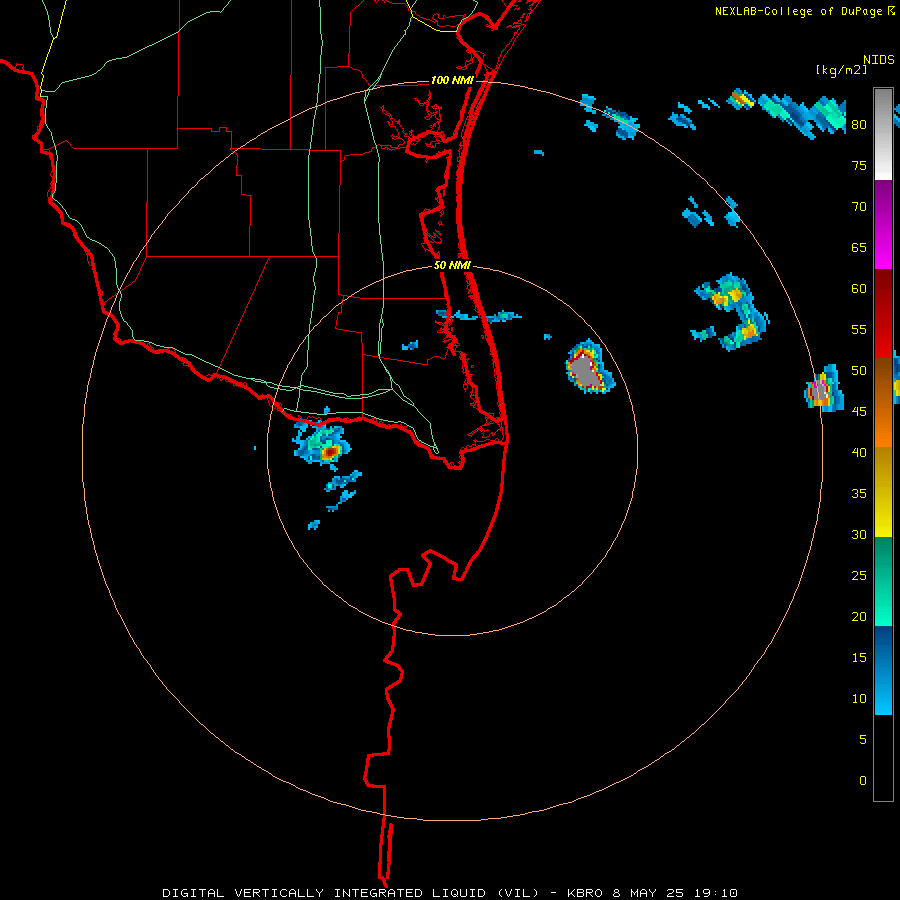900x900 pixels.
Task: Click the dark red segment of color bar
Action: tap(883, 314)
